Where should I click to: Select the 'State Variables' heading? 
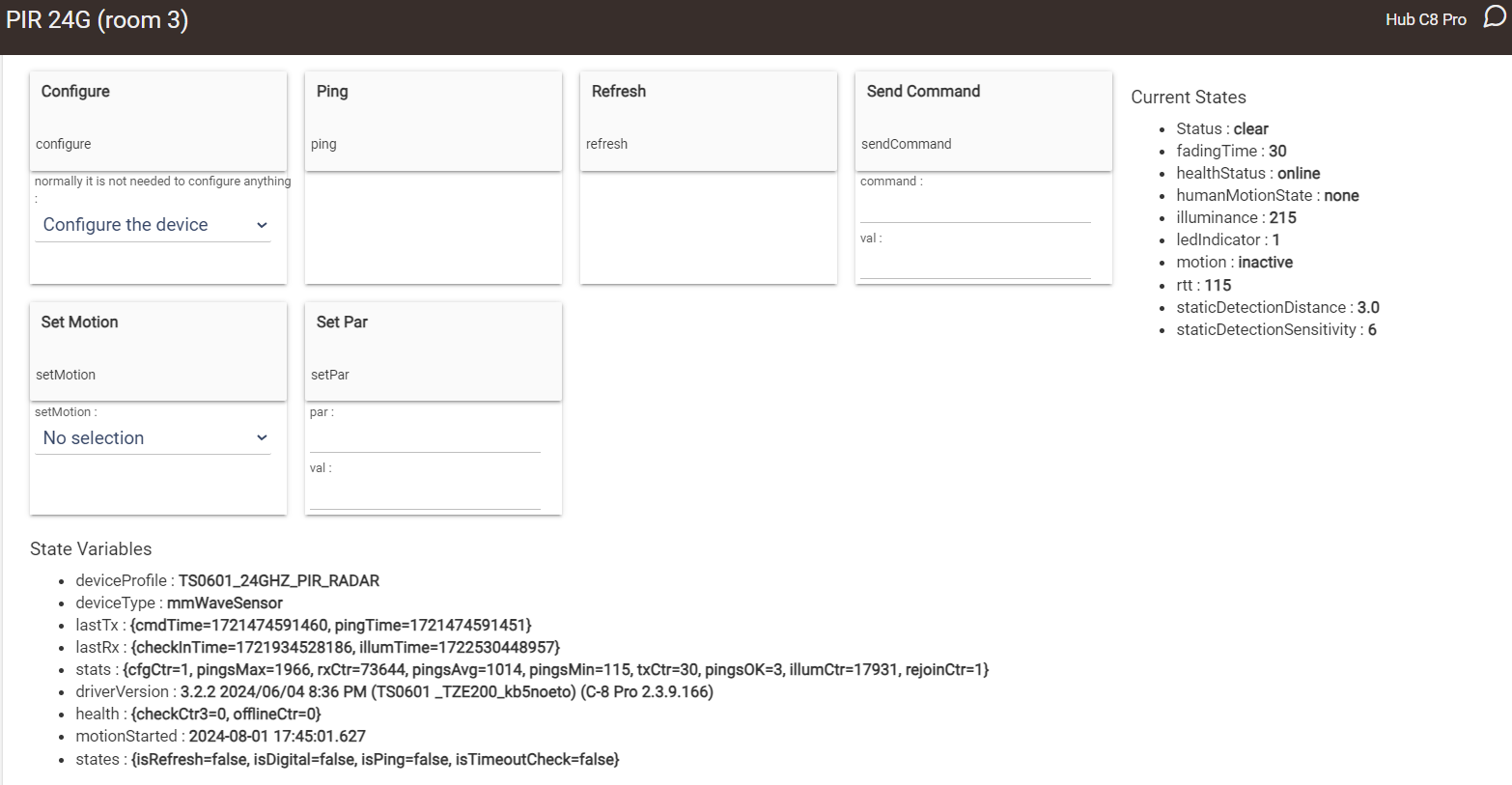pyautogui.click(x=91, y=549)
